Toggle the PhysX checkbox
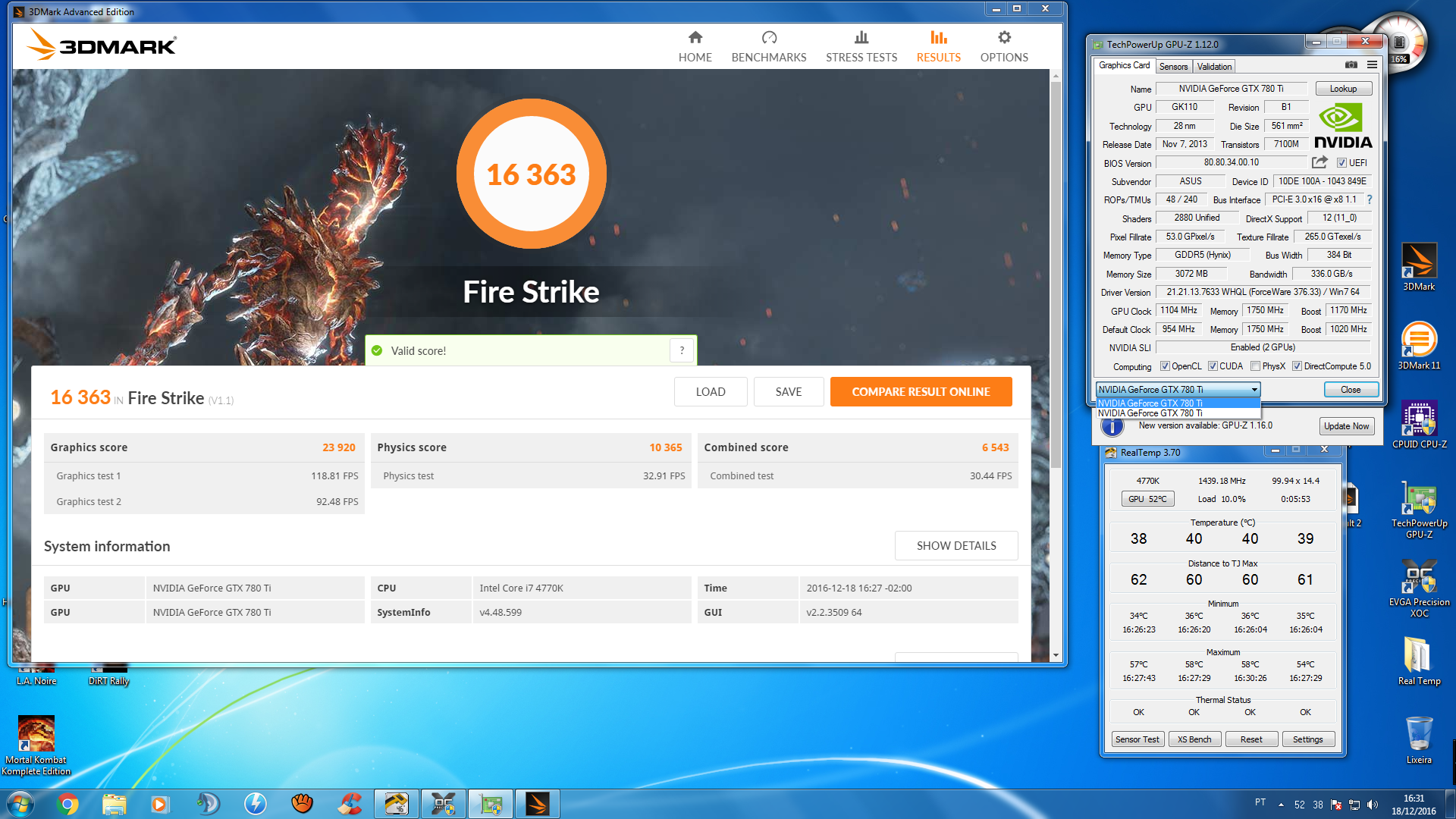 pyautogui.click(x=1255, y=366)
